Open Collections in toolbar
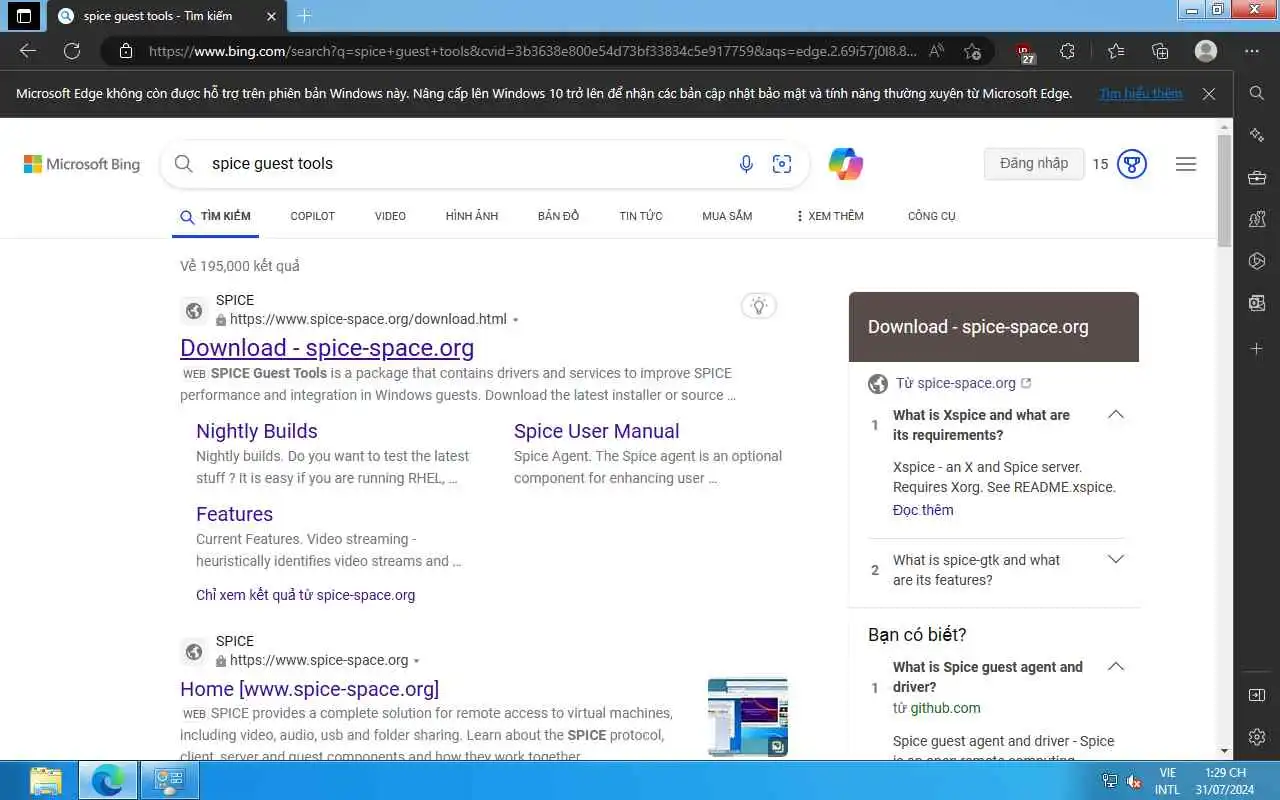The image size is (1280, 800). tap(1160, 51)
